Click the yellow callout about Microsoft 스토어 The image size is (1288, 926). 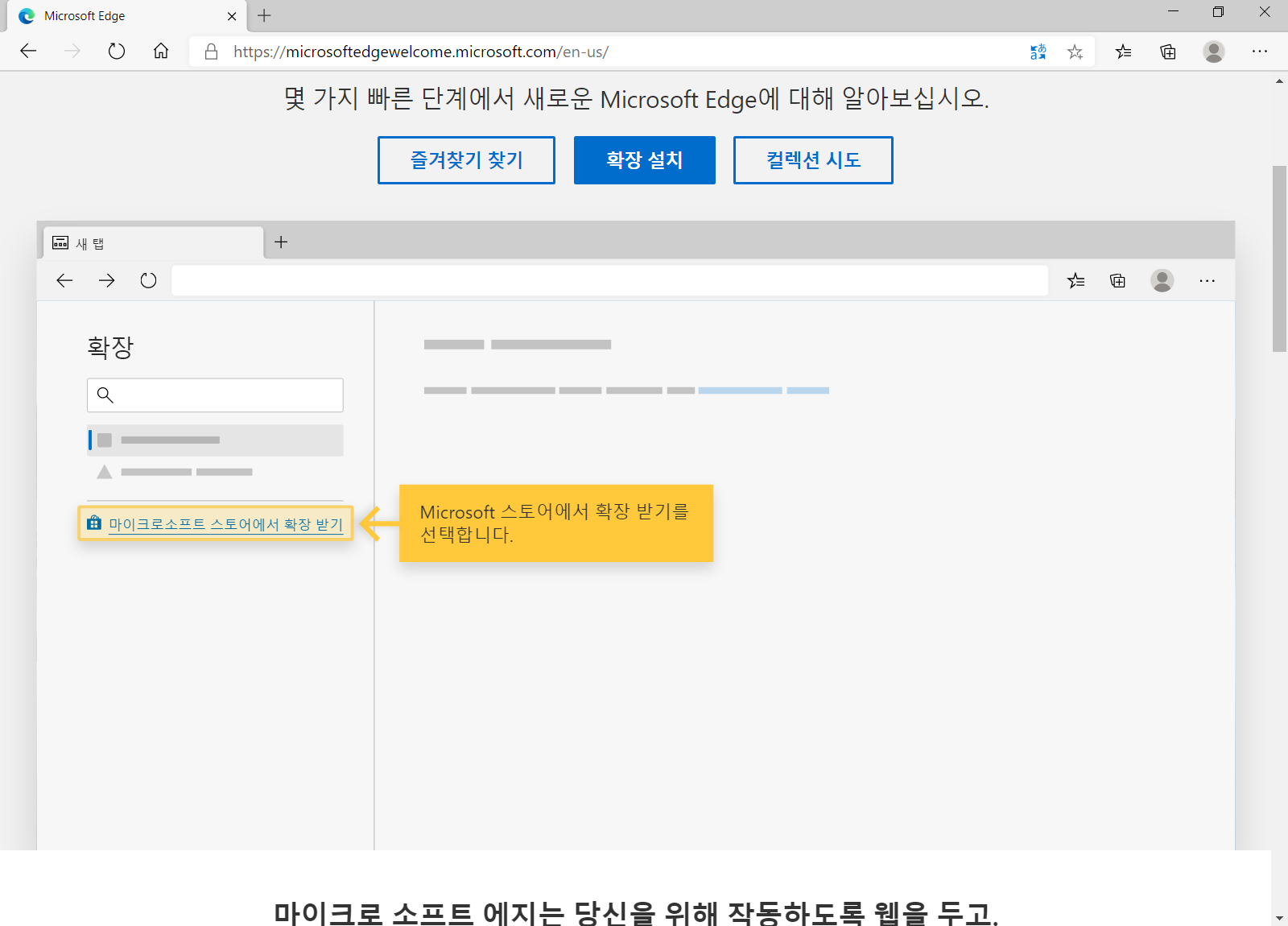coord(556,523)
